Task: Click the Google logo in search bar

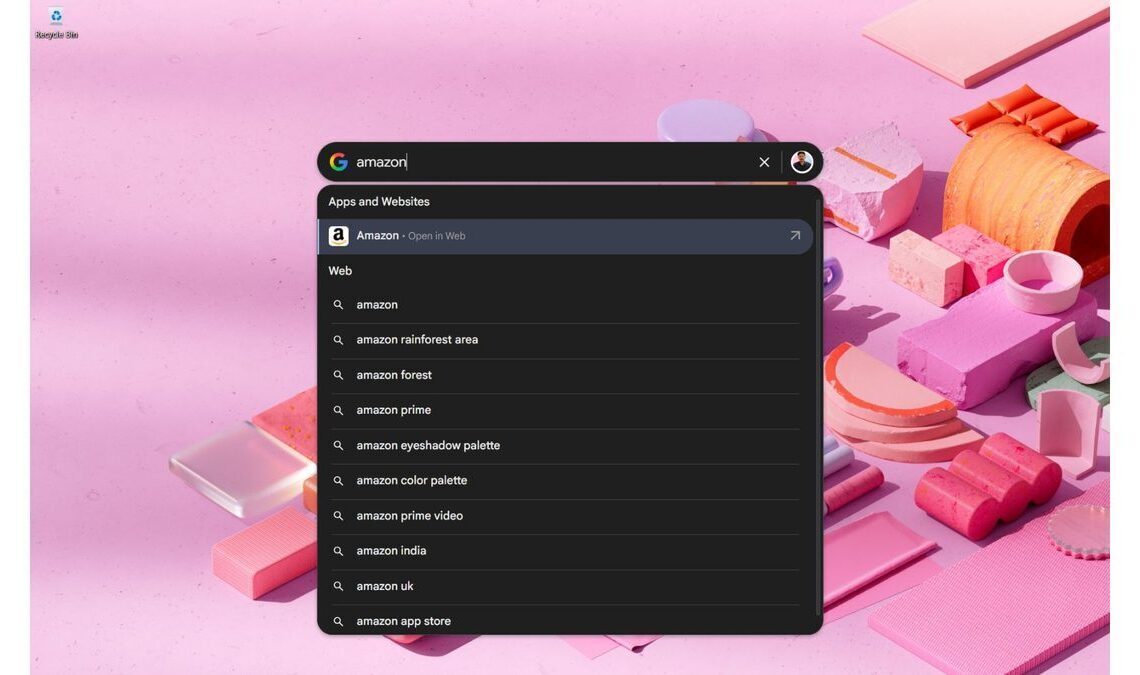Action: click(338, 161)
